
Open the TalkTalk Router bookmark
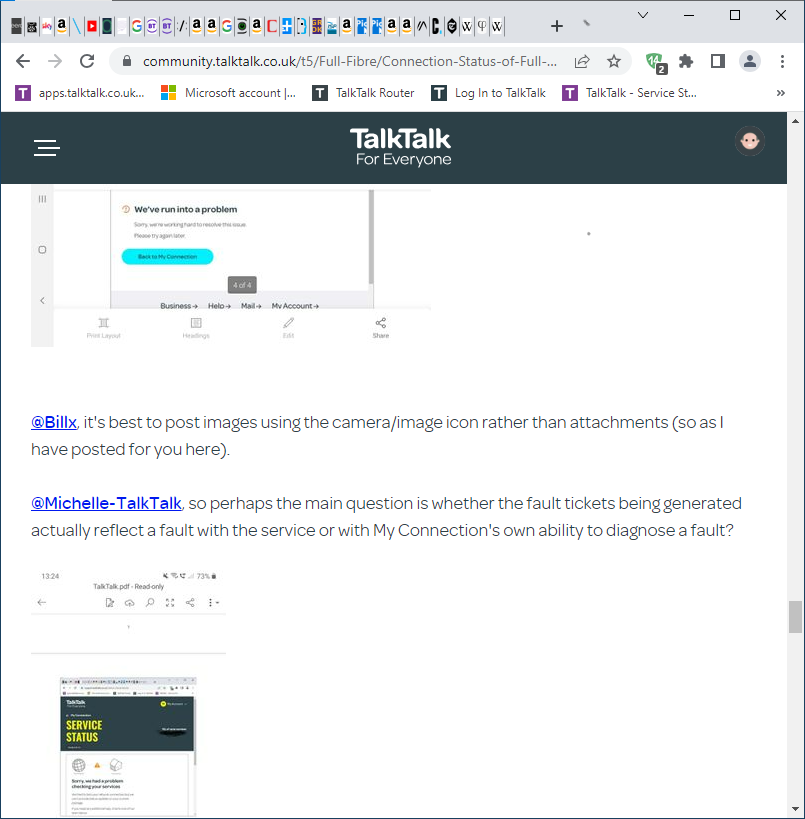(x=363, y=93)
